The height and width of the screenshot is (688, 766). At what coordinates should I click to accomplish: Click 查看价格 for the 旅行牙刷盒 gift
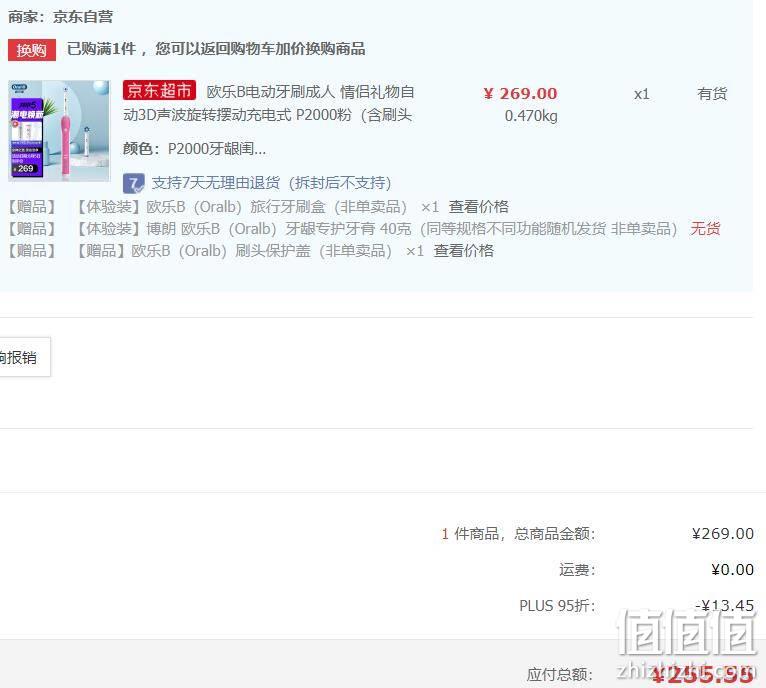pyautogui.click(x=478, y=207)
